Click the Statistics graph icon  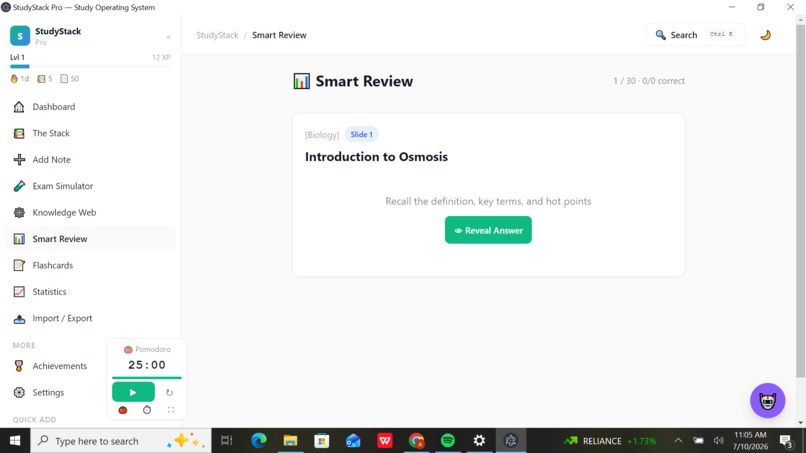coord(19,292)
